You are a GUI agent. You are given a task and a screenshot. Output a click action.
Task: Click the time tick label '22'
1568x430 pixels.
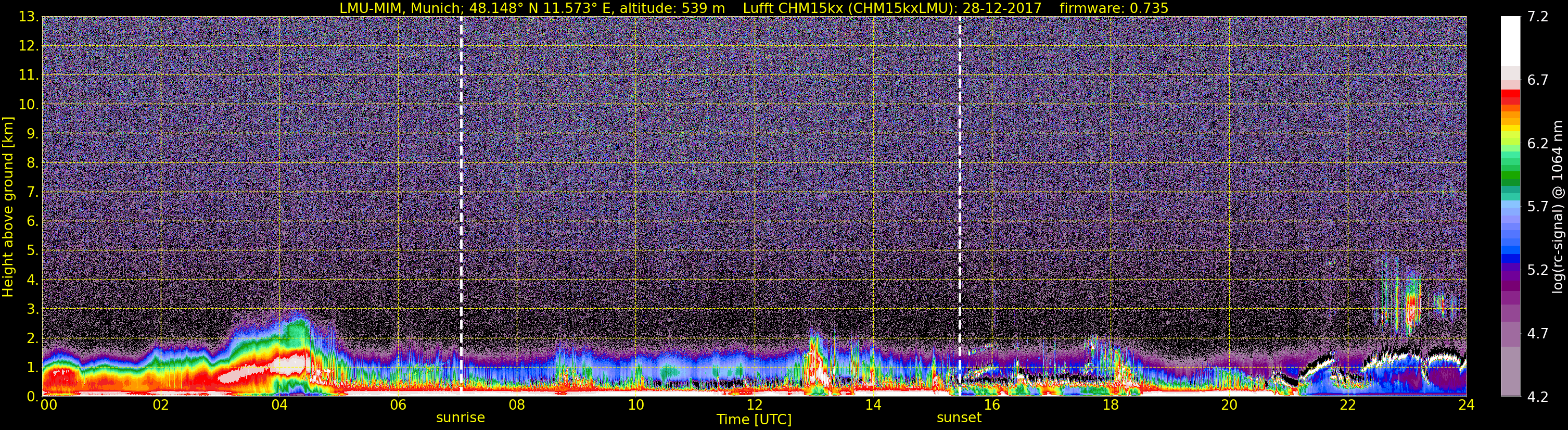(1348, 405)
